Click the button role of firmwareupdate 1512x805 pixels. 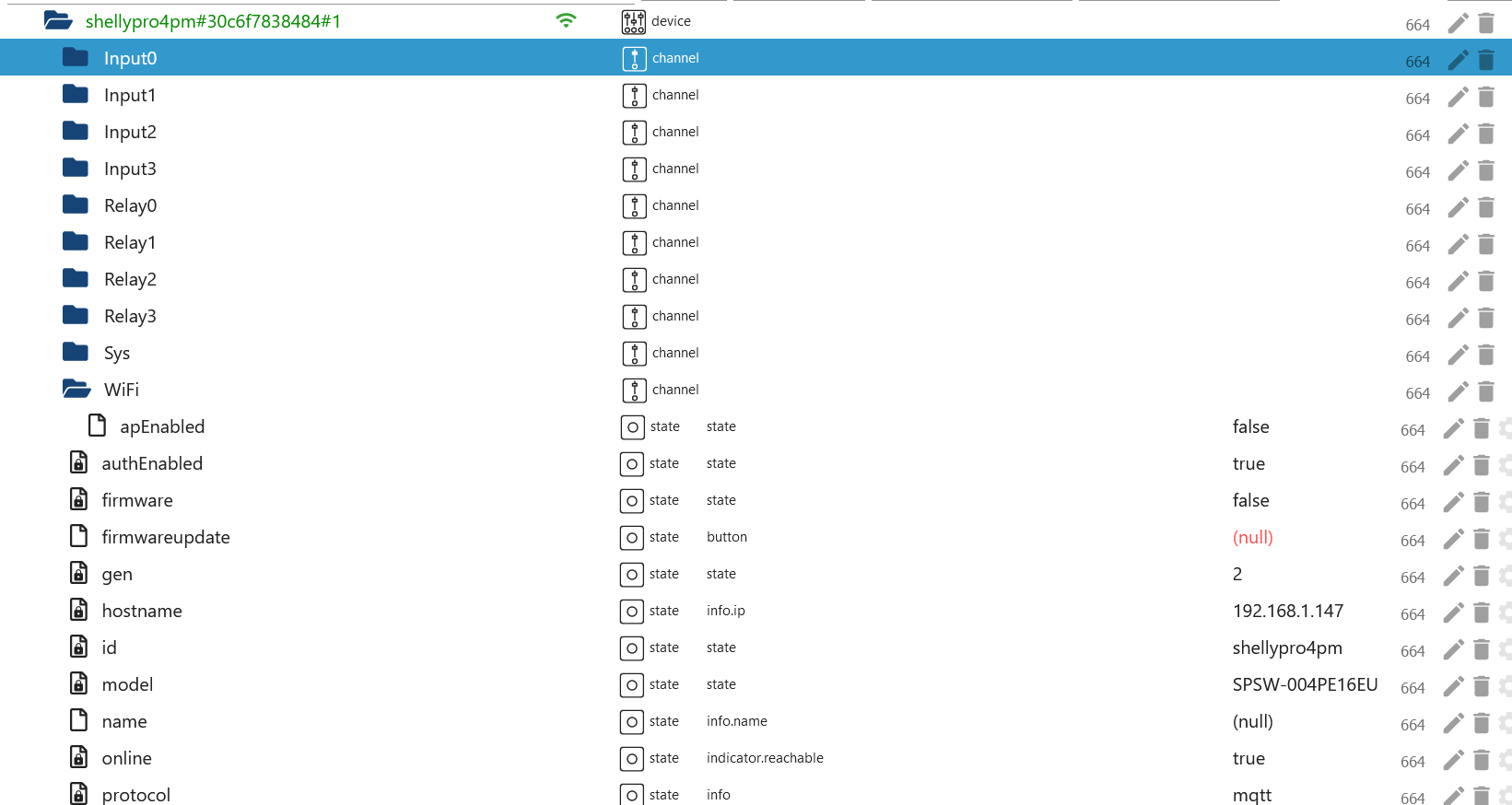(726, 537)
